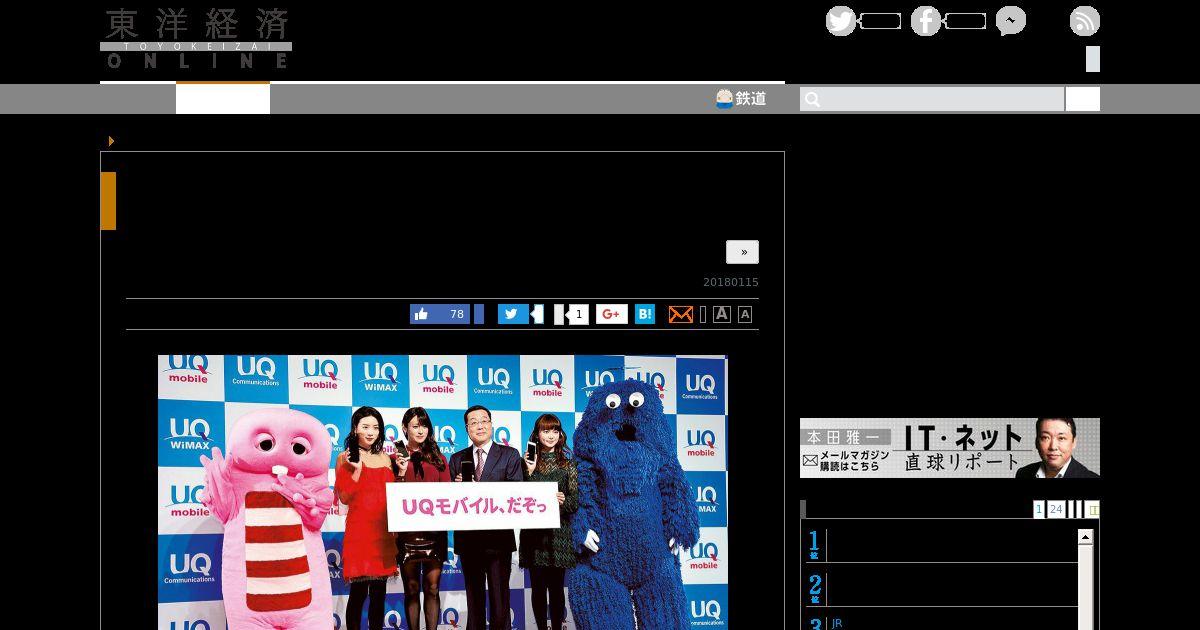Click the Twitter follower count bubble

881,21
